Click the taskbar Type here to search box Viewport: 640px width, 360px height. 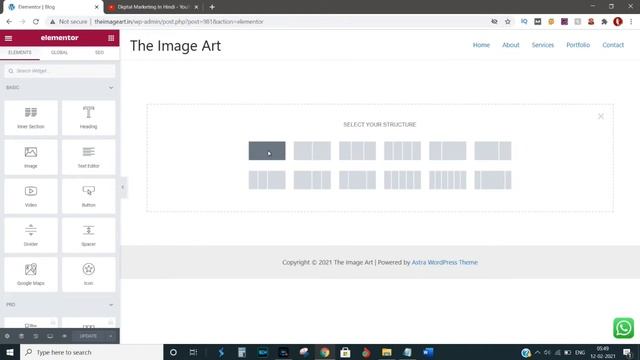point(91,352)
